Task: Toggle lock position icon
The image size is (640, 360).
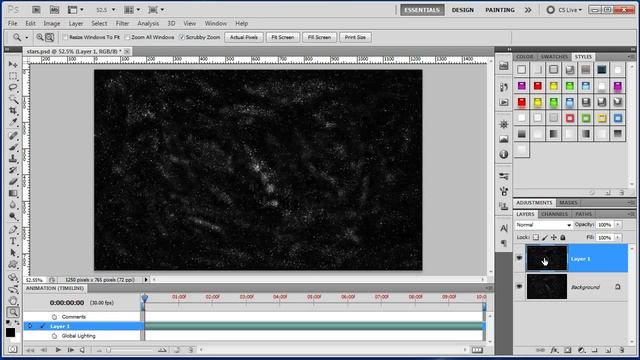Action: (553, 237)
